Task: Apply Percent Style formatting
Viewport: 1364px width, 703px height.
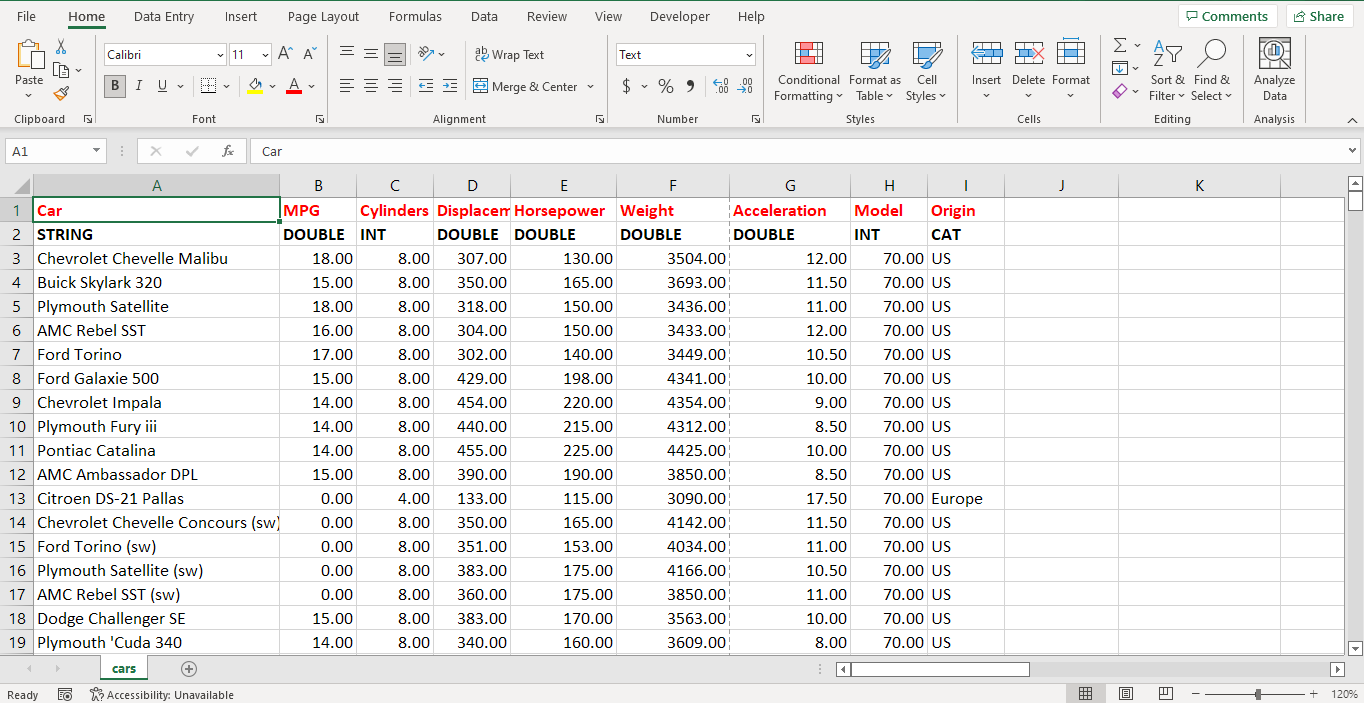Action: (666, 87)
